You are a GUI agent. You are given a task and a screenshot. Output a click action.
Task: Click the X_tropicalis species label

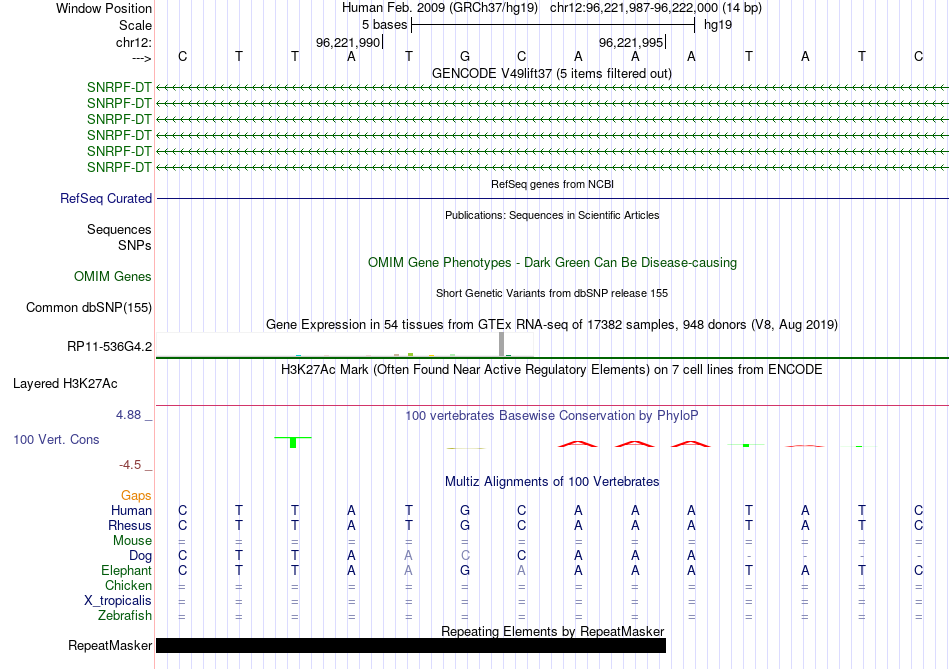point(118,601)
